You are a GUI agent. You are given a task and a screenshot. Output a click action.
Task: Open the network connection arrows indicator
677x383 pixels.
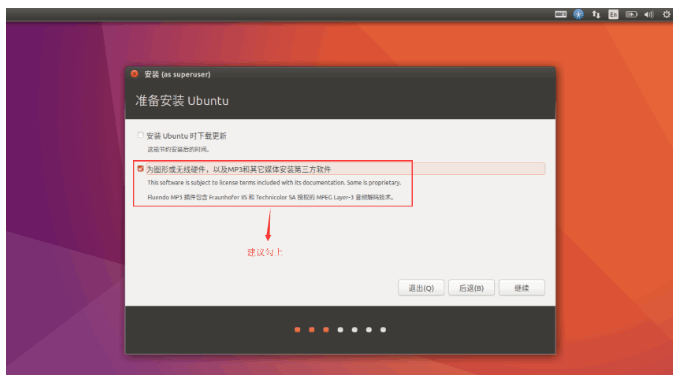[x=596, y=14]
